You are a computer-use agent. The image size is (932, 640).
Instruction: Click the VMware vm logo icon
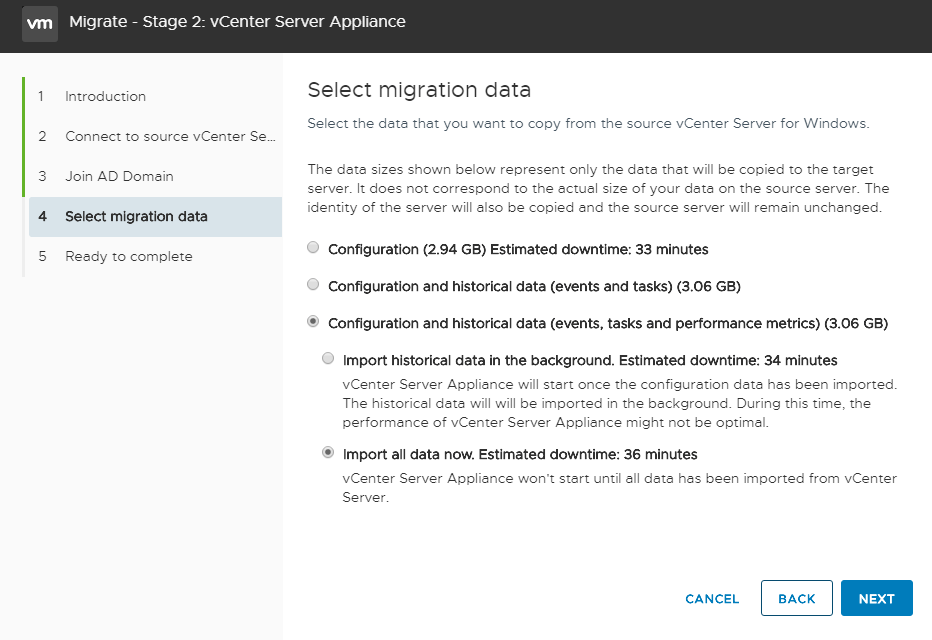[x=40, y=22]
